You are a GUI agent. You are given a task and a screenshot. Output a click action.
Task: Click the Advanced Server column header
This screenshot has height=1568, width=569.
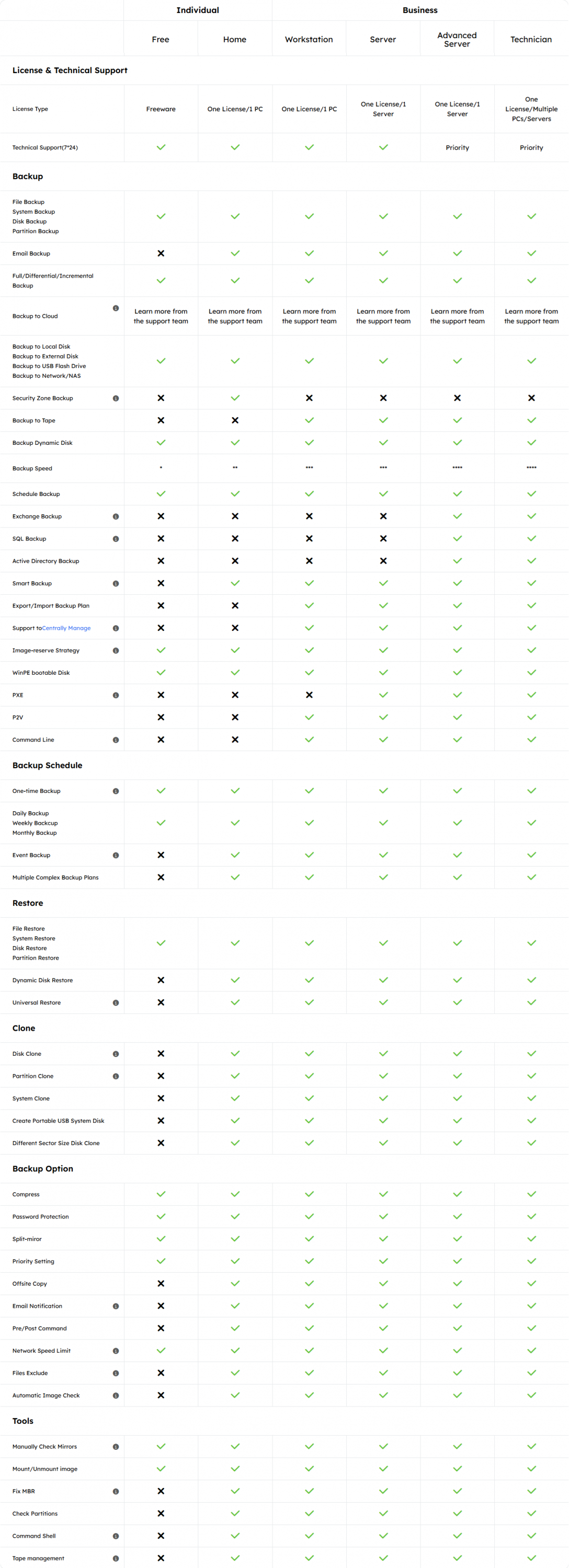[x=457, y=40]
